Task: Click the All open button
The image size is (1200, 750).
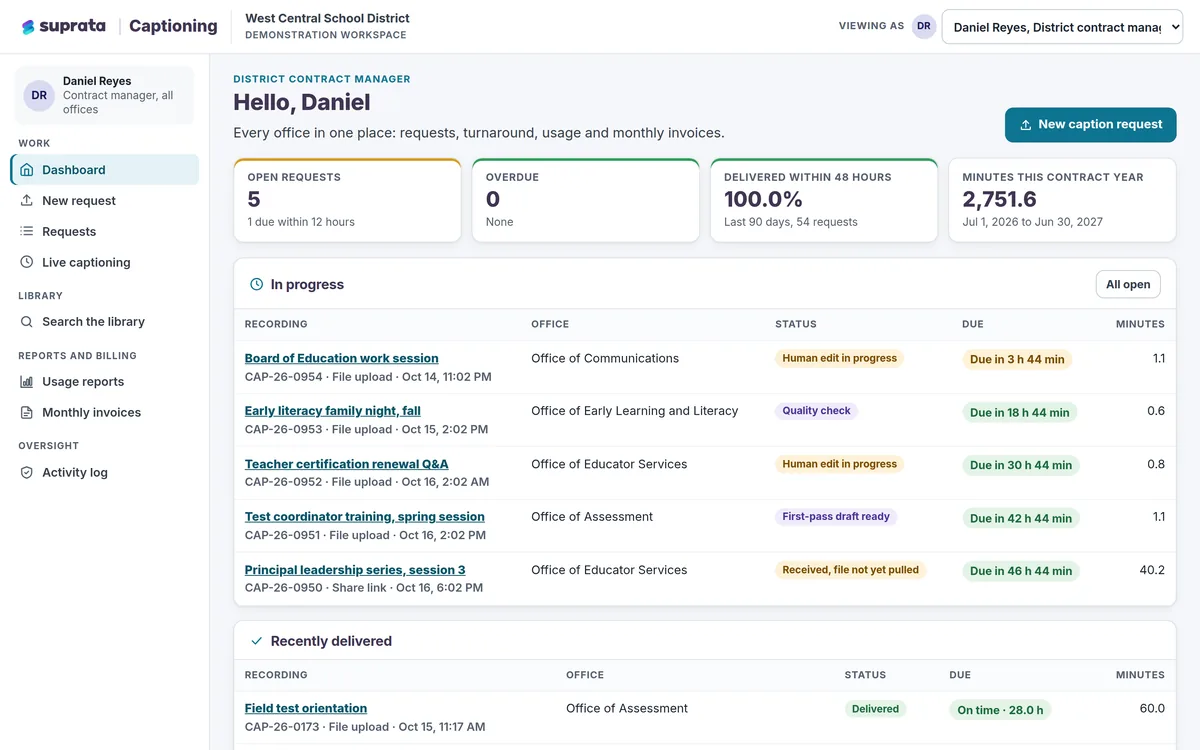Action: point(1128,284)
